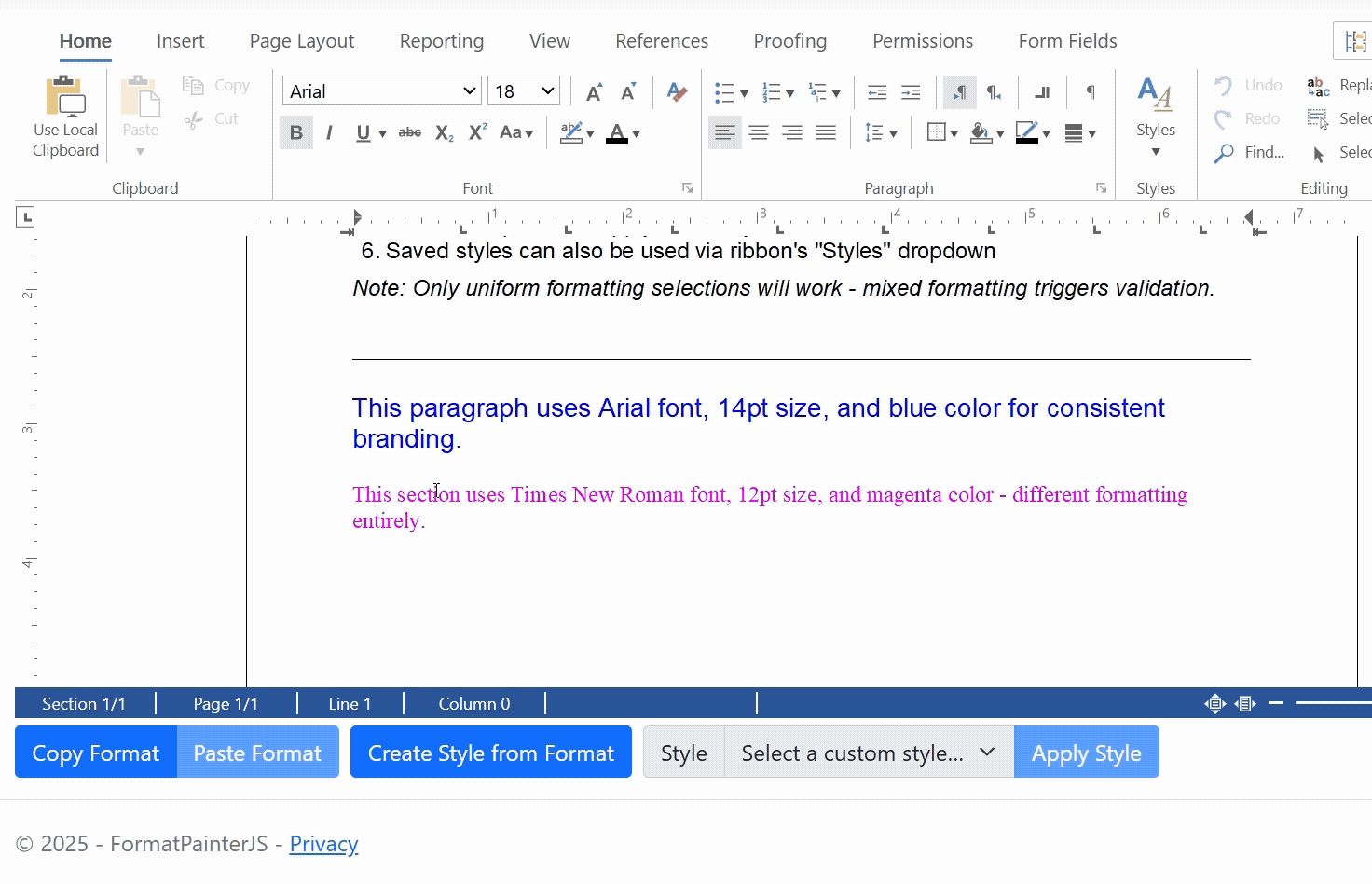The height and width of the screenshot is (884, 1372).
Task: Toggle Bold formatting off
Action: pyautogui.click(x=295, y=133)
